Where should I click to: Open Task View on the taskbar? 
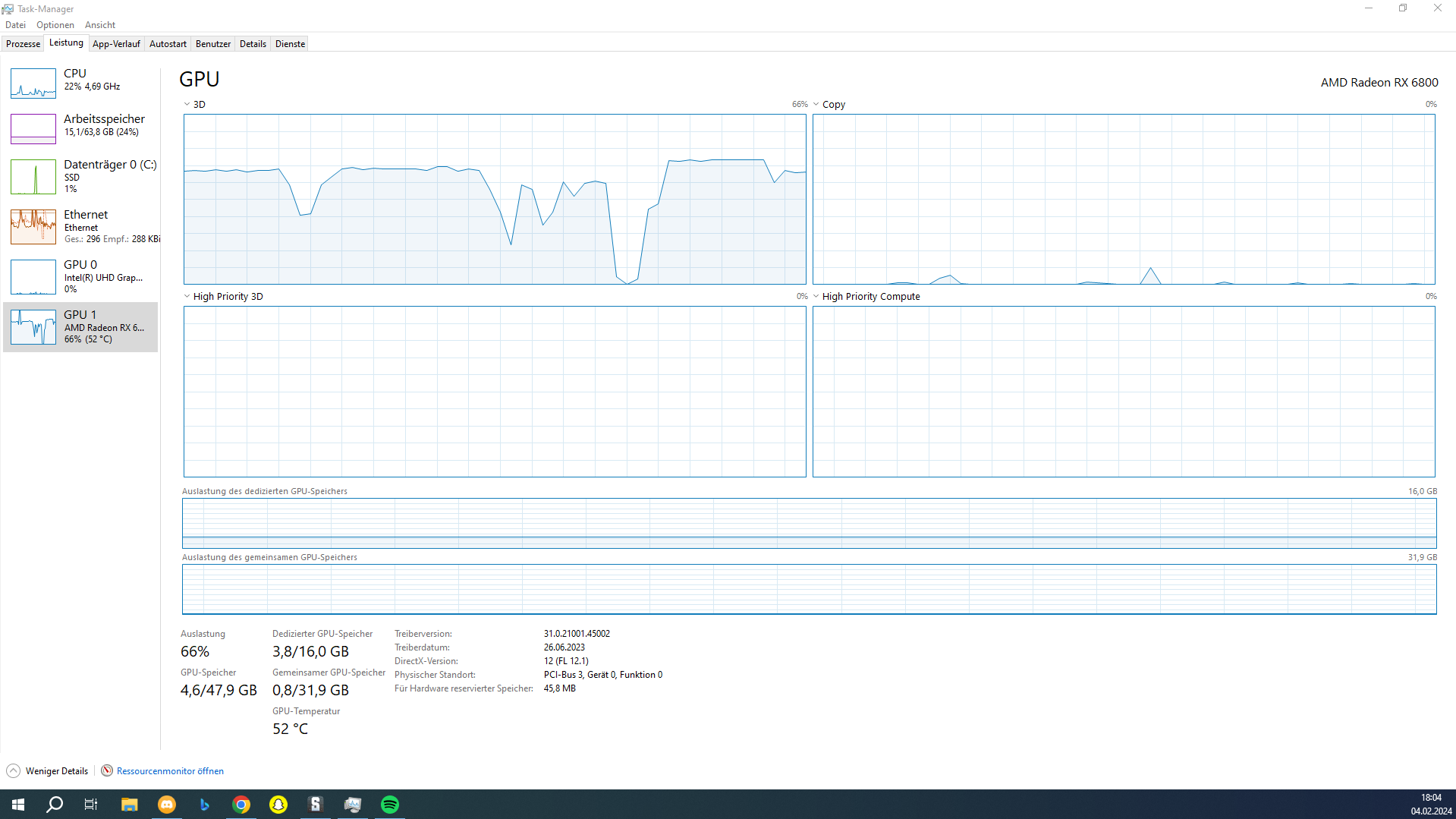click(x=91, y=805)
